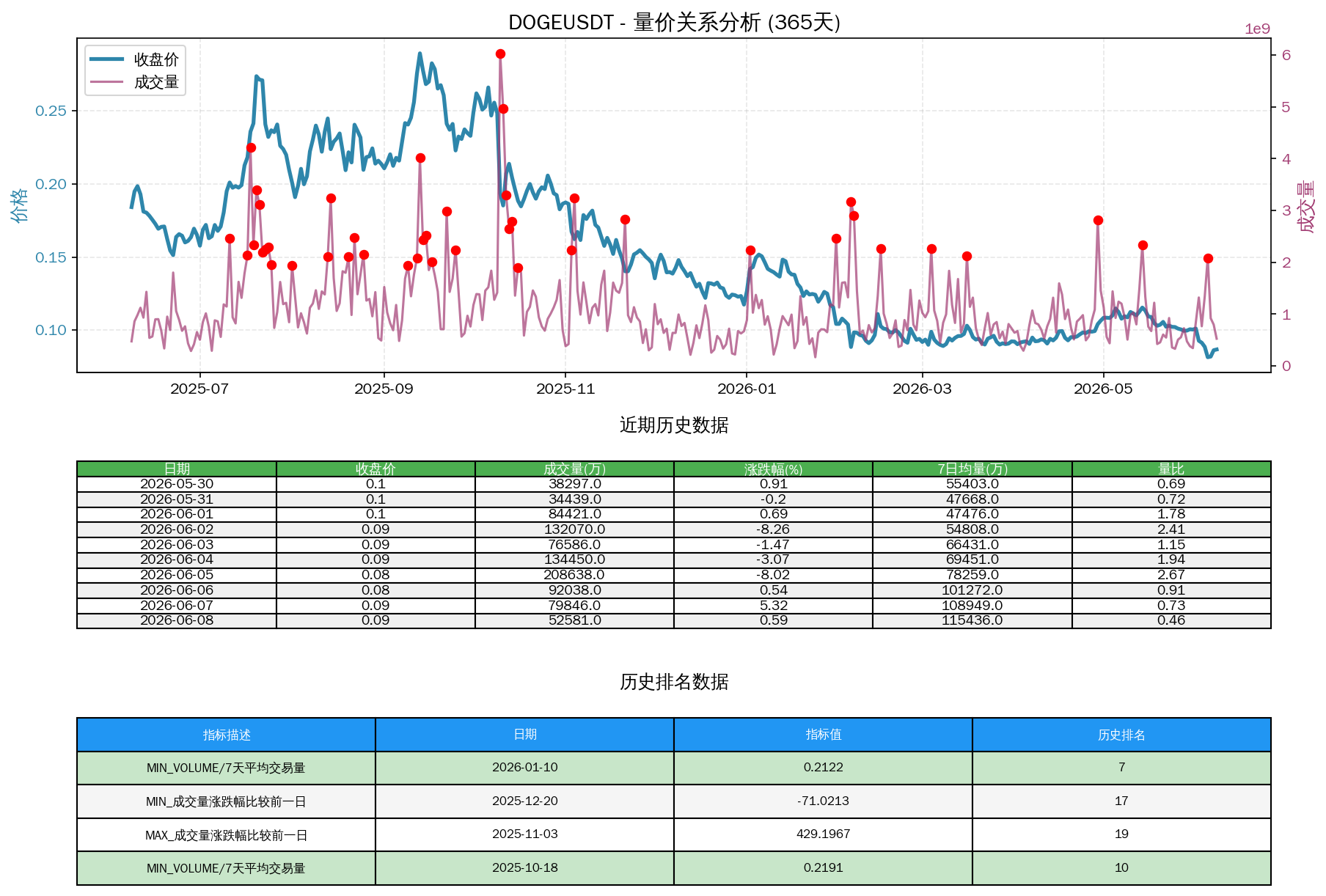This screenshot has height=896, width=1326.
Task: Click the 115436.0 seven-day average cell
Action: tap(972, 620)
